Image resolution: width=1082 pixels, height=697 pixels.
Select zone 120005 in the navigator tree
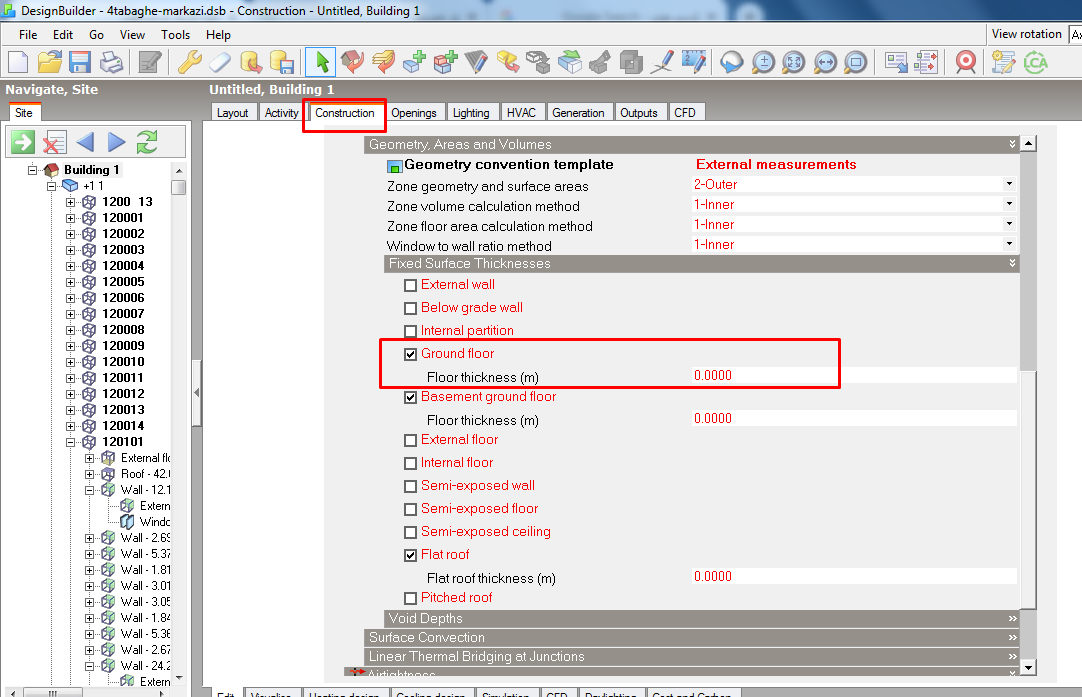tap(123, 282)
